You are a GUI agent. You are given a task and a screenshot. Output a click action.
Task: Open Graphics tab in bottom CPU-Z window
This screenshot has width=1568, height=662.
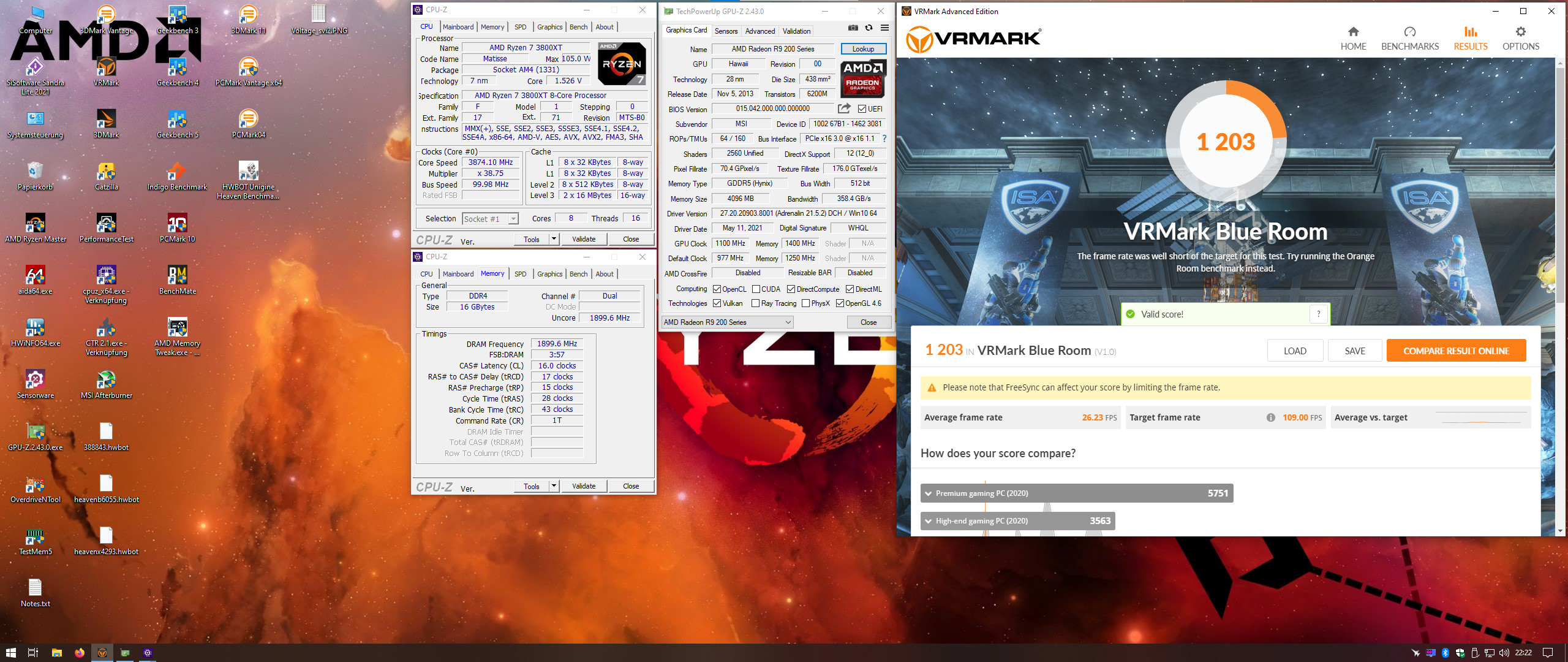(x=549, y=274)
